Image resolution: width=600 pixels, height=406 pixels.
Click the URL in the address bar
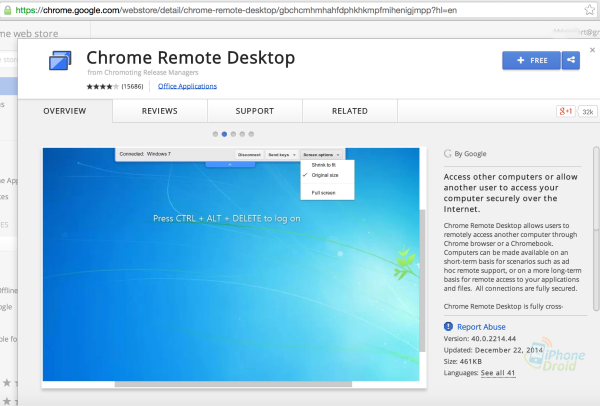point(236,10)
